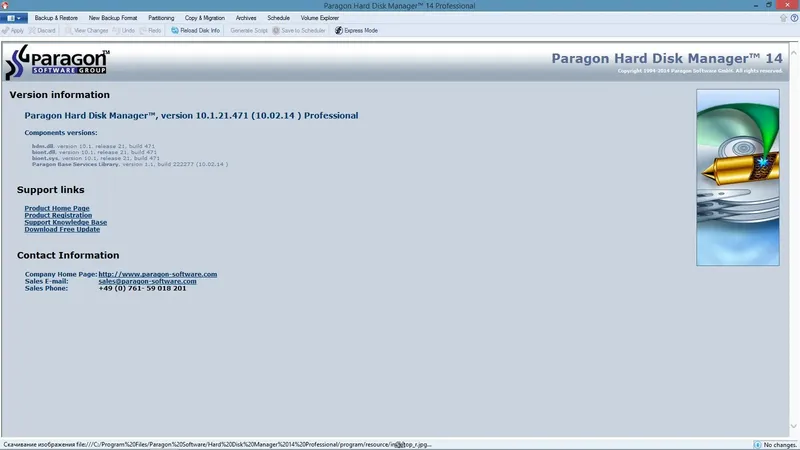Viewport: 800px width, 450px height.
Task: Click the Contact Information heading
Action: 68,256
